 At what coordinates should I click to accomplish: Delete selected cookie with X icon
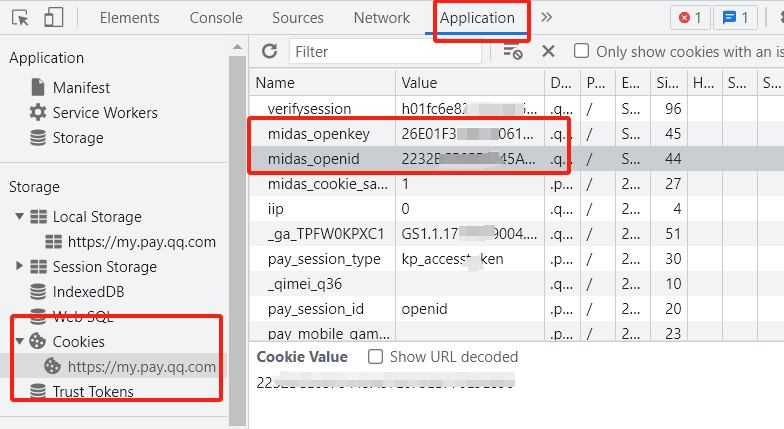[548, 51]
